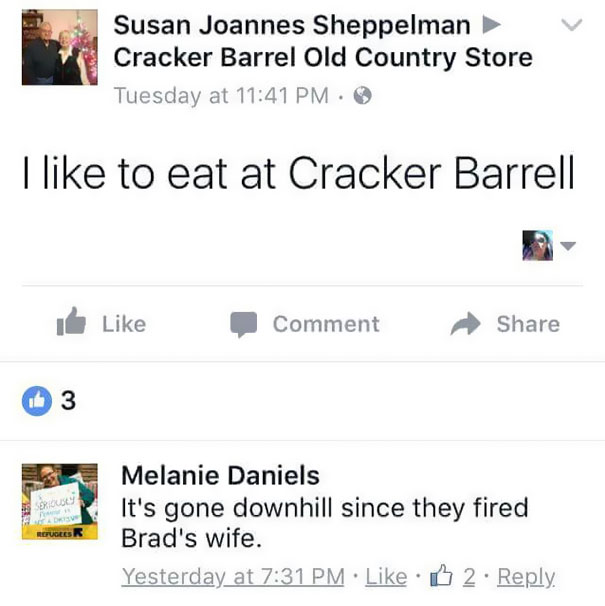
Task: Click the Comment speech bubble icon
Action: coord(244,324)
